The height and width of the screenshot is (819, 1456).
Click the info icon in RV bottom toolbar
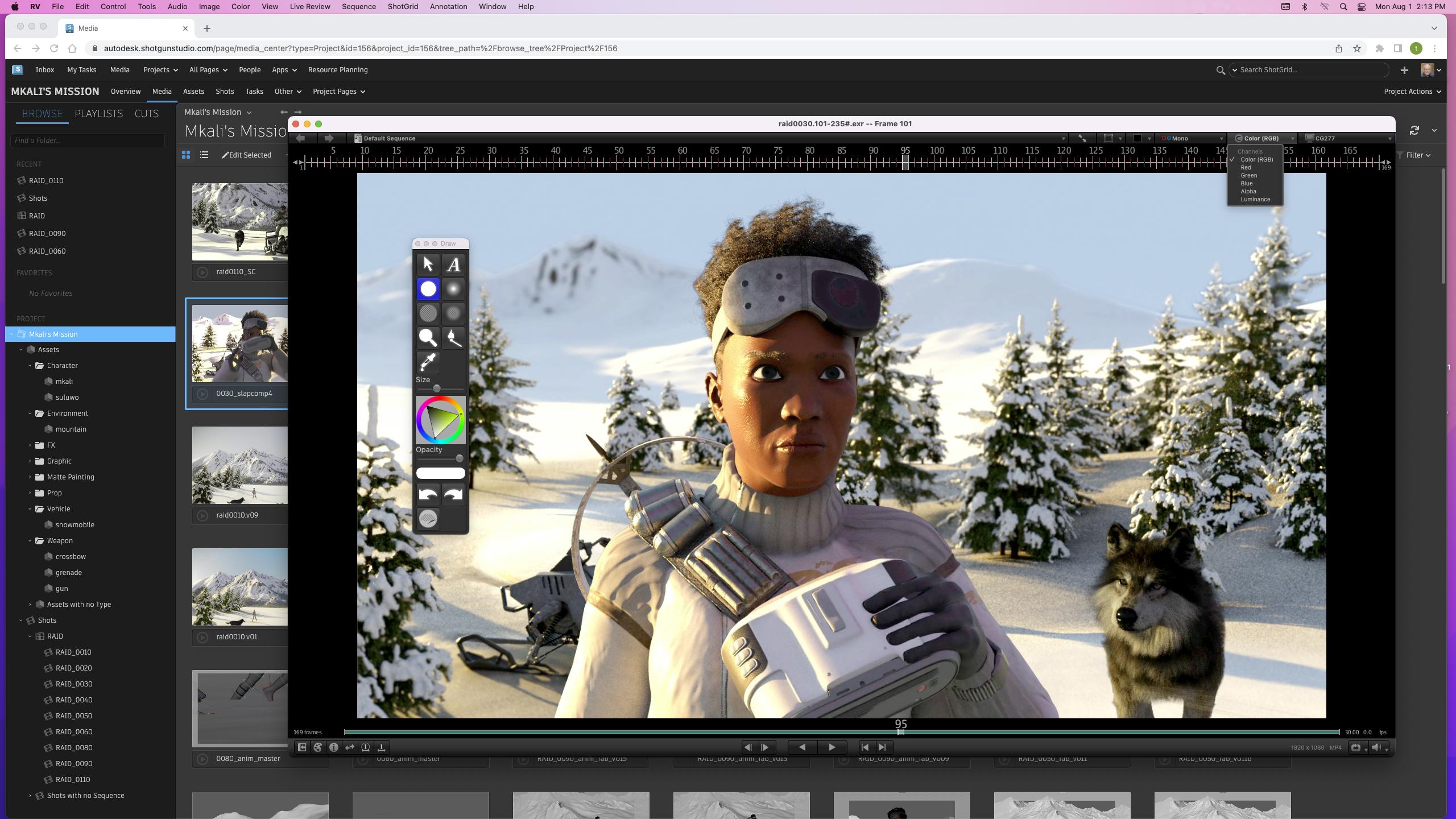coord(334,747)
